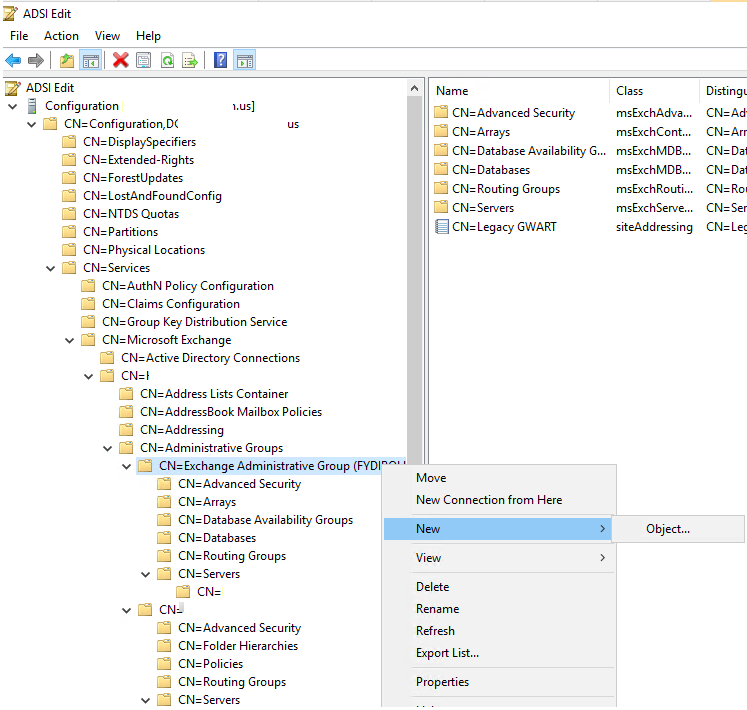Open the Properties toolbar icon
This screenshot has height=710, width=747.
tap(143, 61)
